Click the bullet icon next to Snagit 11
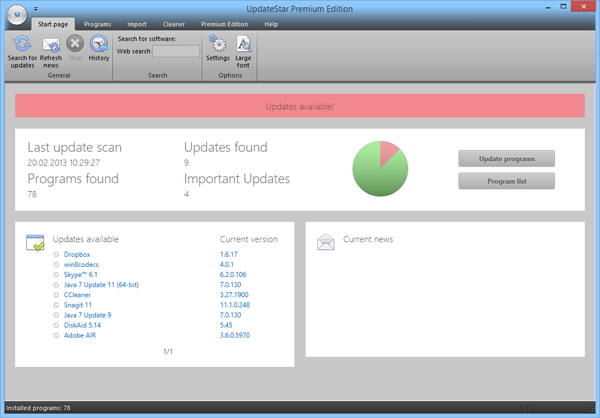 pos(56,305)
